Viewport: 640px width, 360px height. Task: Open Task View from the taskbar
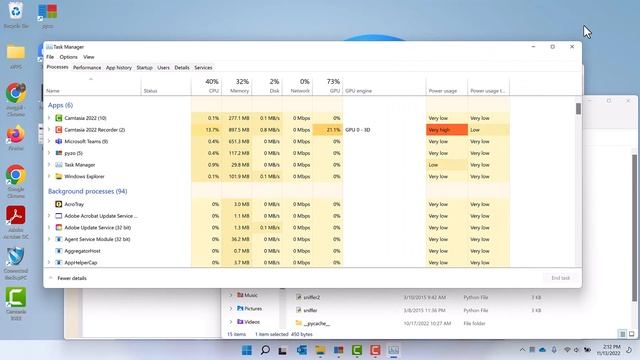(282, 350)
